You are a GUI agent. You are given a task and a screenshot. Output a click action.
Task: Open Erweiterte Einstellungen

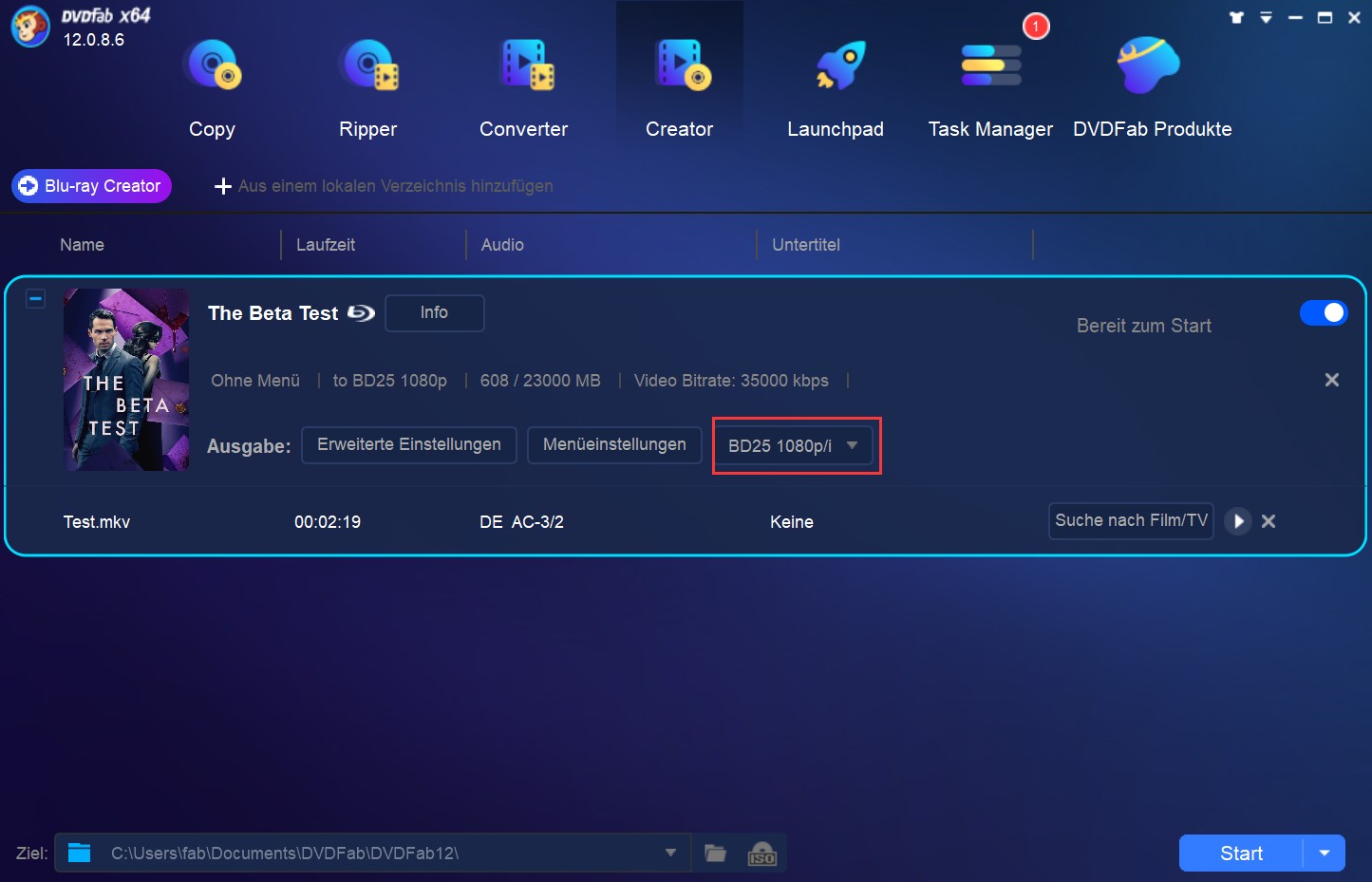[409, 445]
